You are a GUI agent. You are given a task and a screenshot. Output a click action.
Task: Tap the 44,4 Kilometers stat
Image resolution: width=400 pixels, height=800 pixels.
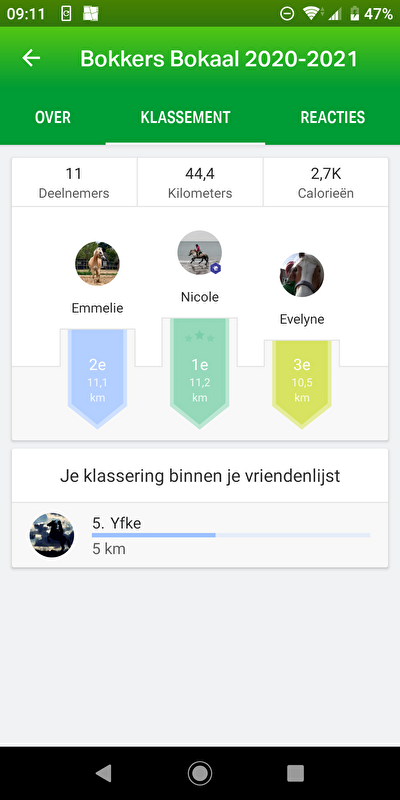point(200,182)
